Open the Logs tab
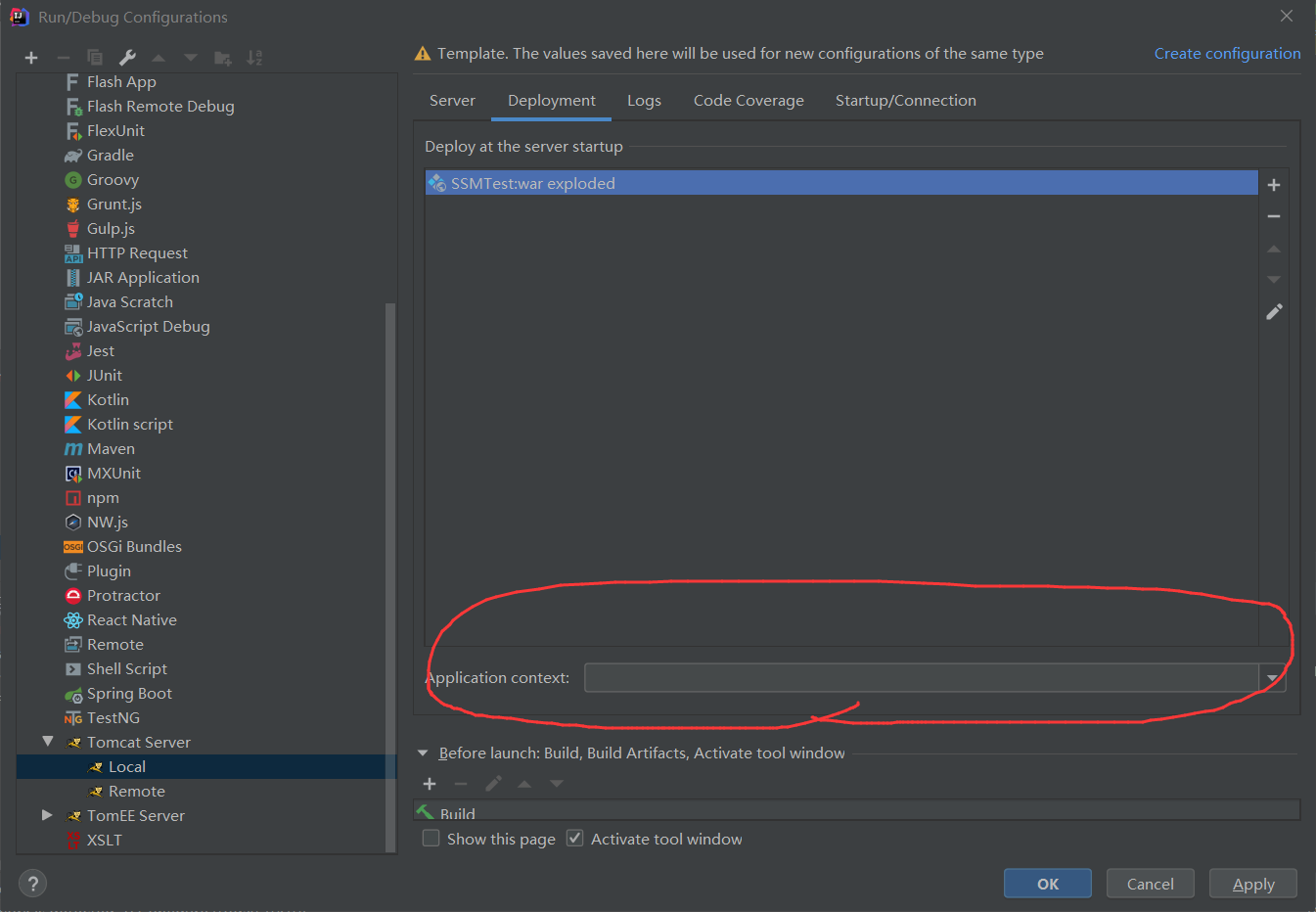Image resolution: width=1316 pixels, height=912 pixels. point(644,101)
